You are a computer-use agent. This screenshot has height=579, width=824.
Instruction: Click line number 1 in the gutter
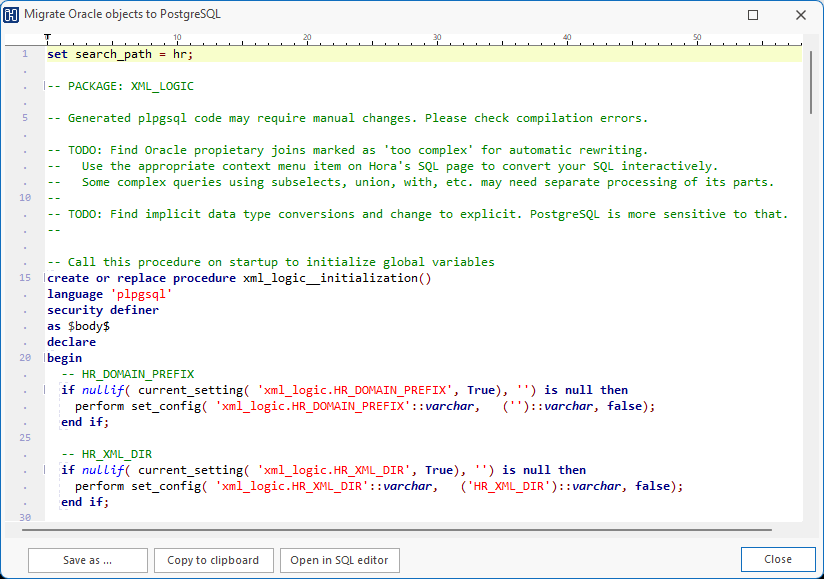coord(24,54)
